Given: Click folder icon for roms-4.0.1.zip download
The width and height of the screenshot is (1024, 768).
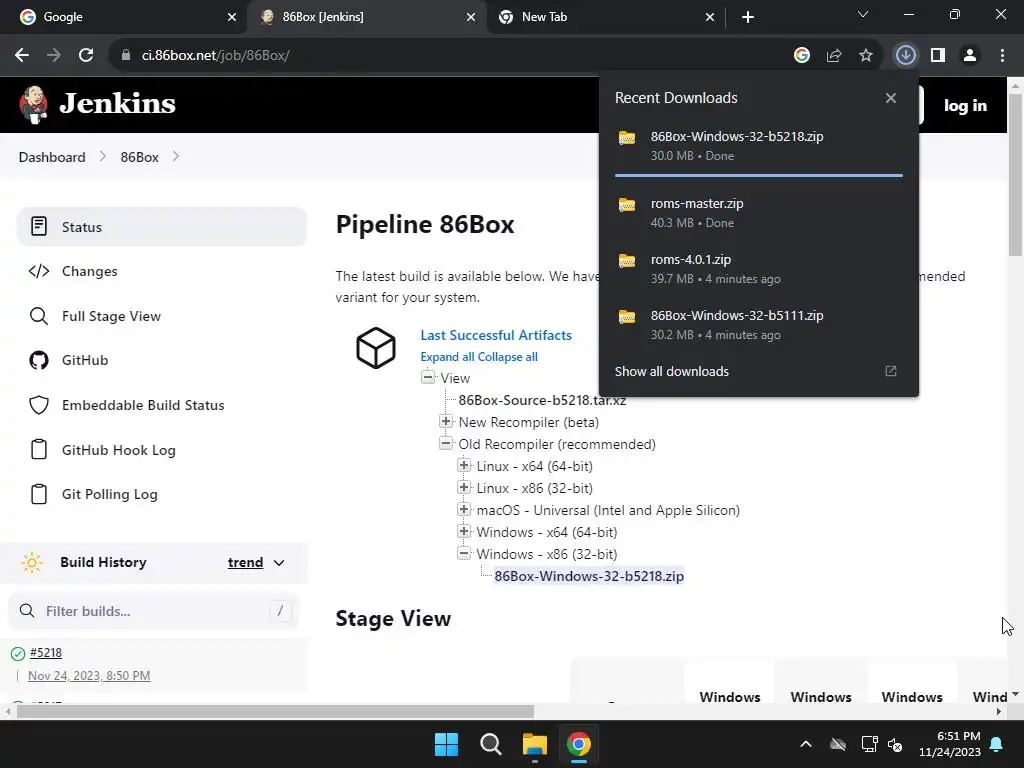Looking at the screenshot, I should tap(626, 261).
